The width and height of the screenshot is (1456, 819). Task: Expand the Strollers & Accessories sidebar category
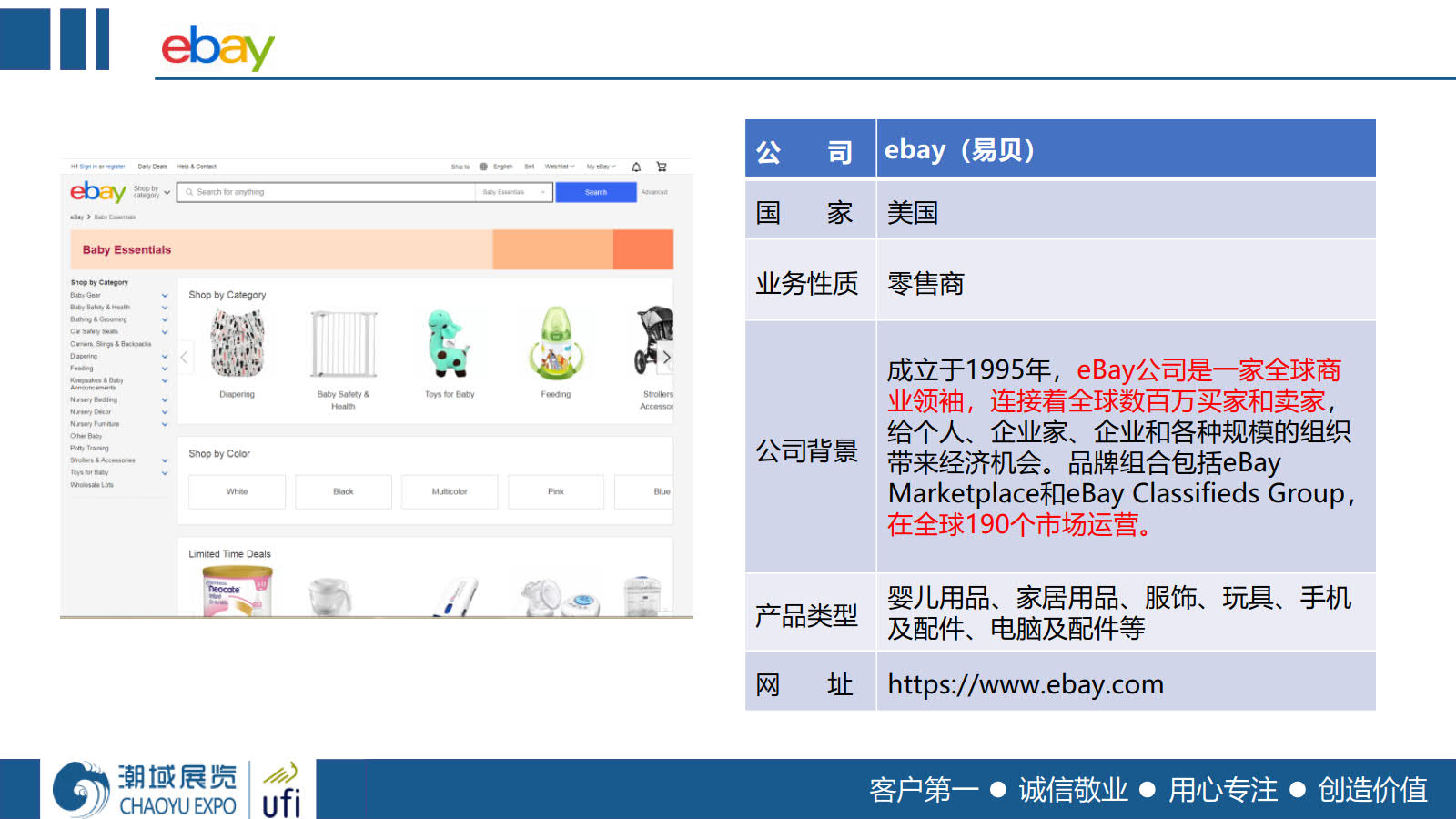coord(165,460)
